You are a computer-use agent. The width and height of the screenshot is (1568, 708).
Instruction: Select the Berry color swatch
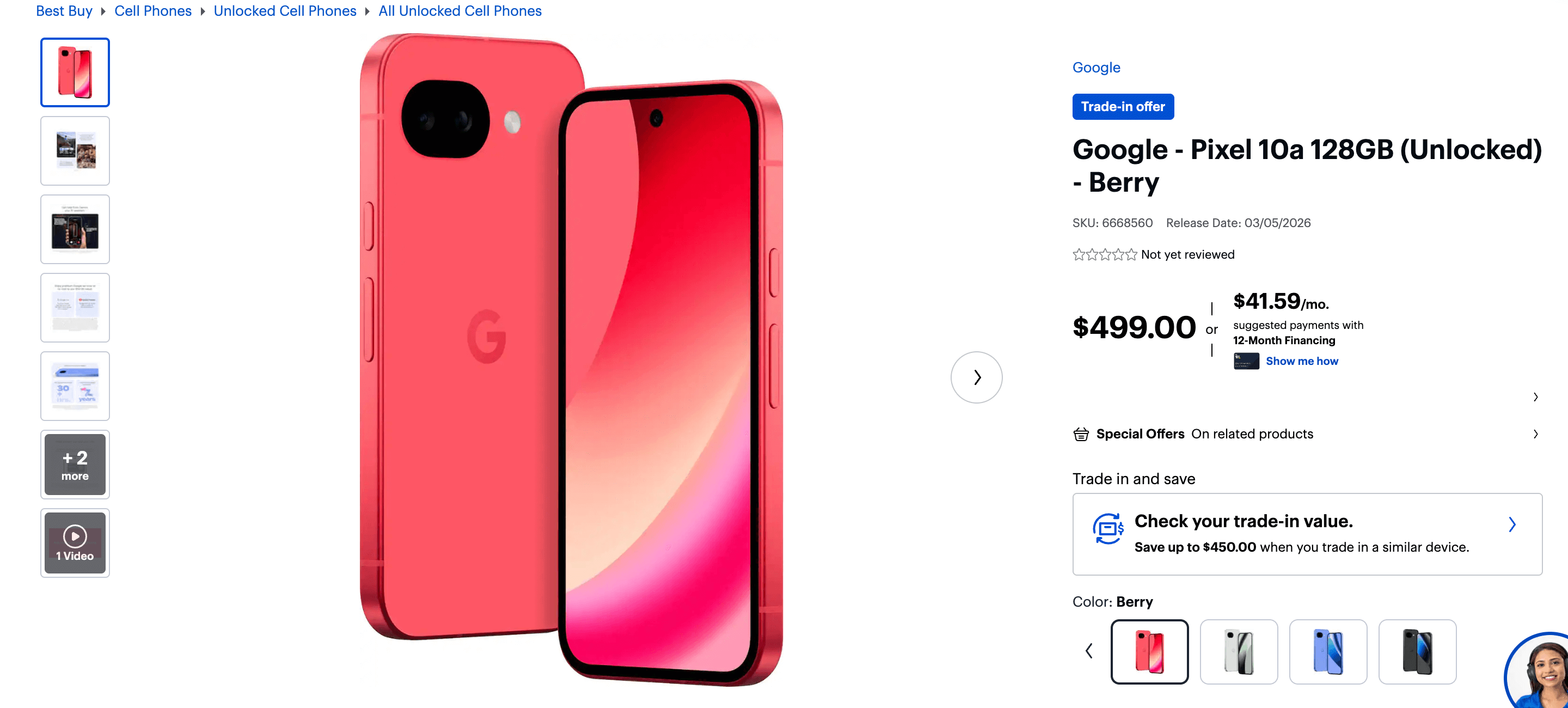[x=1149, y=651]
